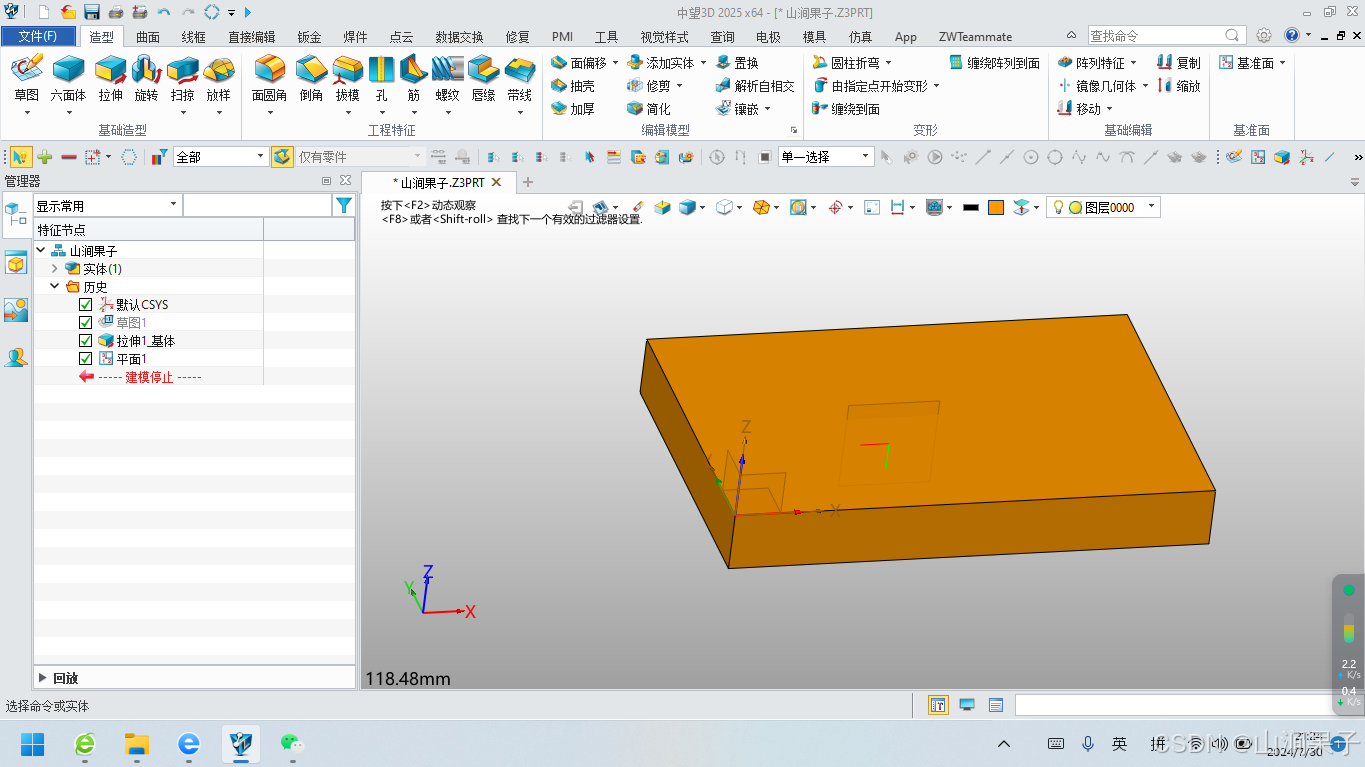Collapse the 历史 history node

[55, 287]
